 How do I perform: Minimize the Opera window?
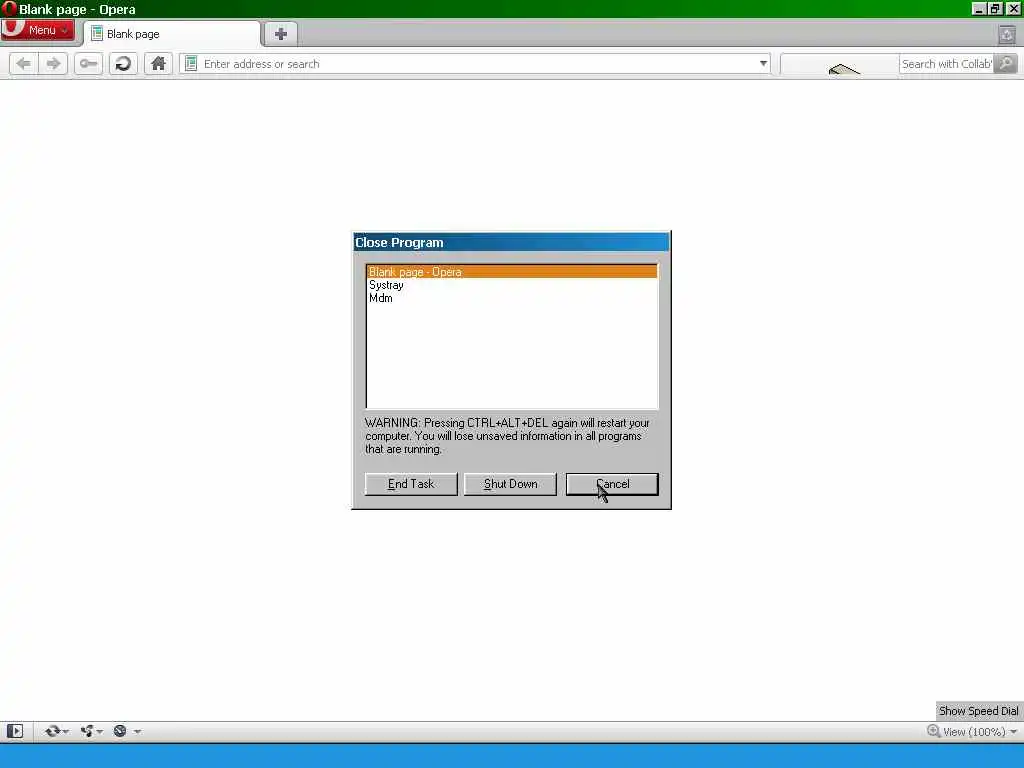(978, 9)
